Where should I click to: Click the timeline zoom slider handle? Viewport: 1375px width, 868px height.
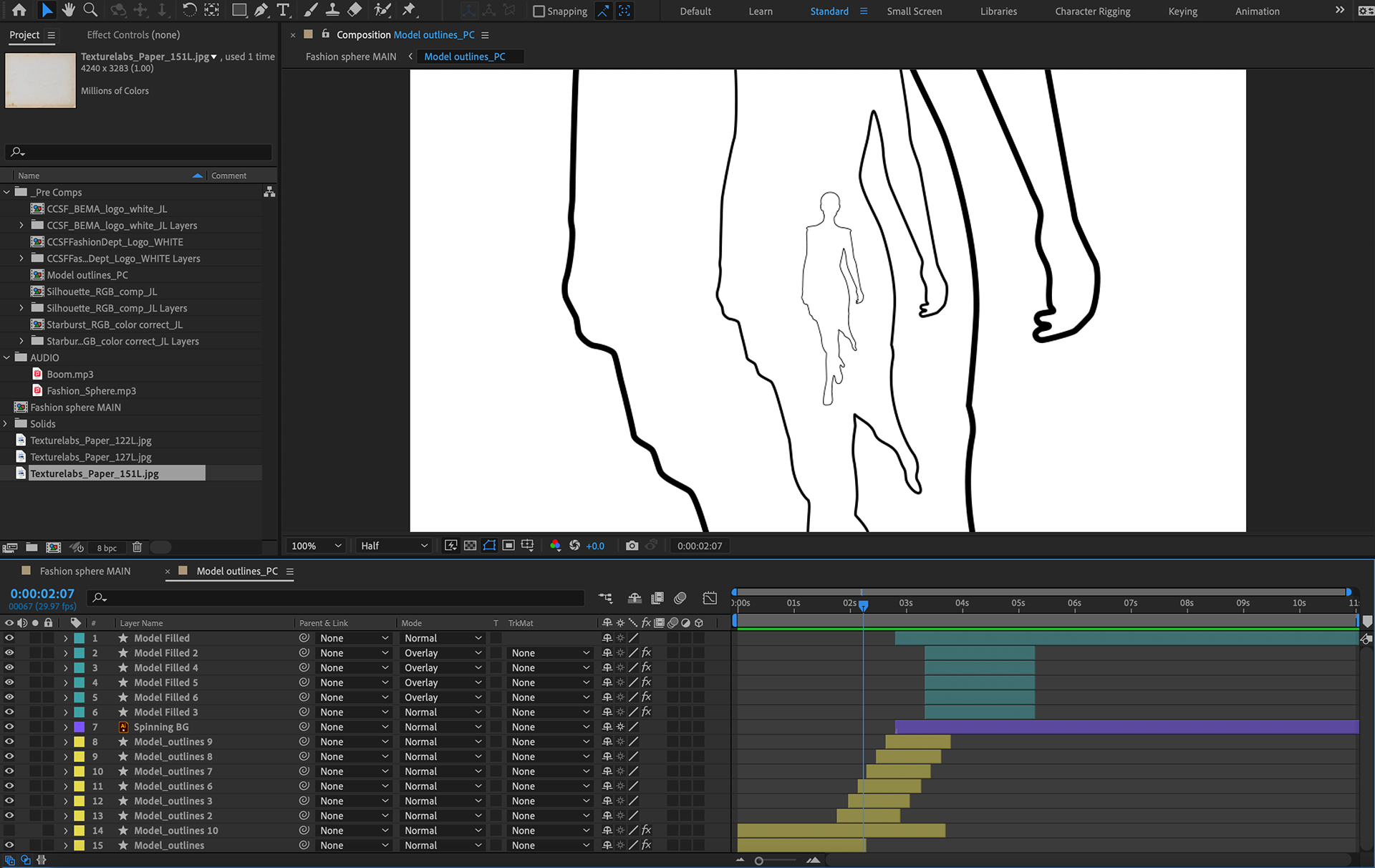pos(759,861)
